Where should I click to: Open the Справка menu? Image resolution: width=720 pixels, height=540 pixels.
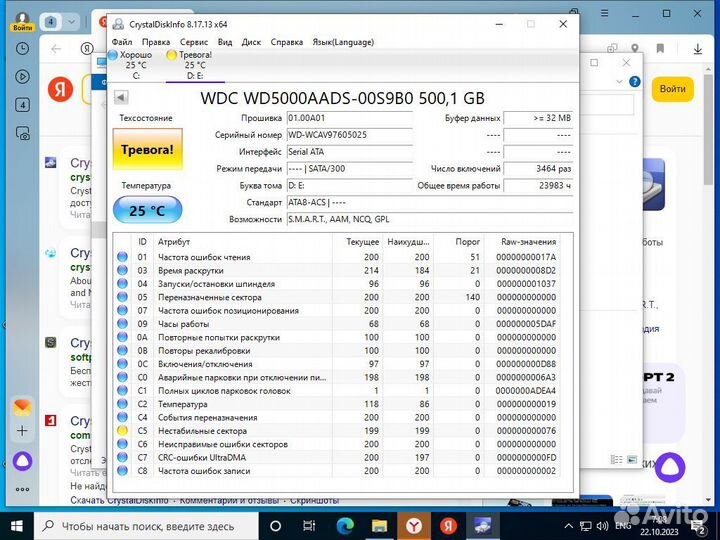click(x=287, y=42)
